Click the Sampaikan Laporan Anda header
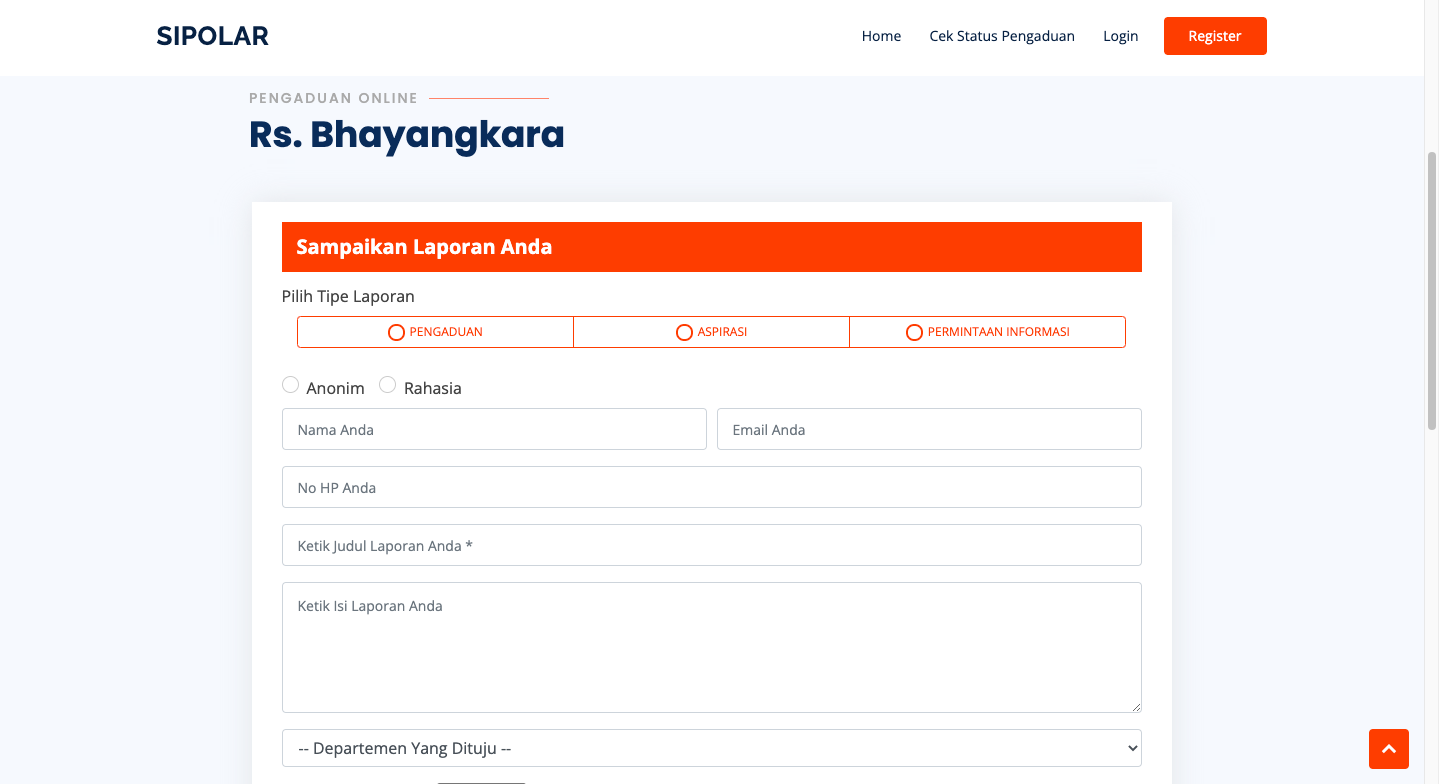This screenshot has width=1439, height=784. (711, 247)
